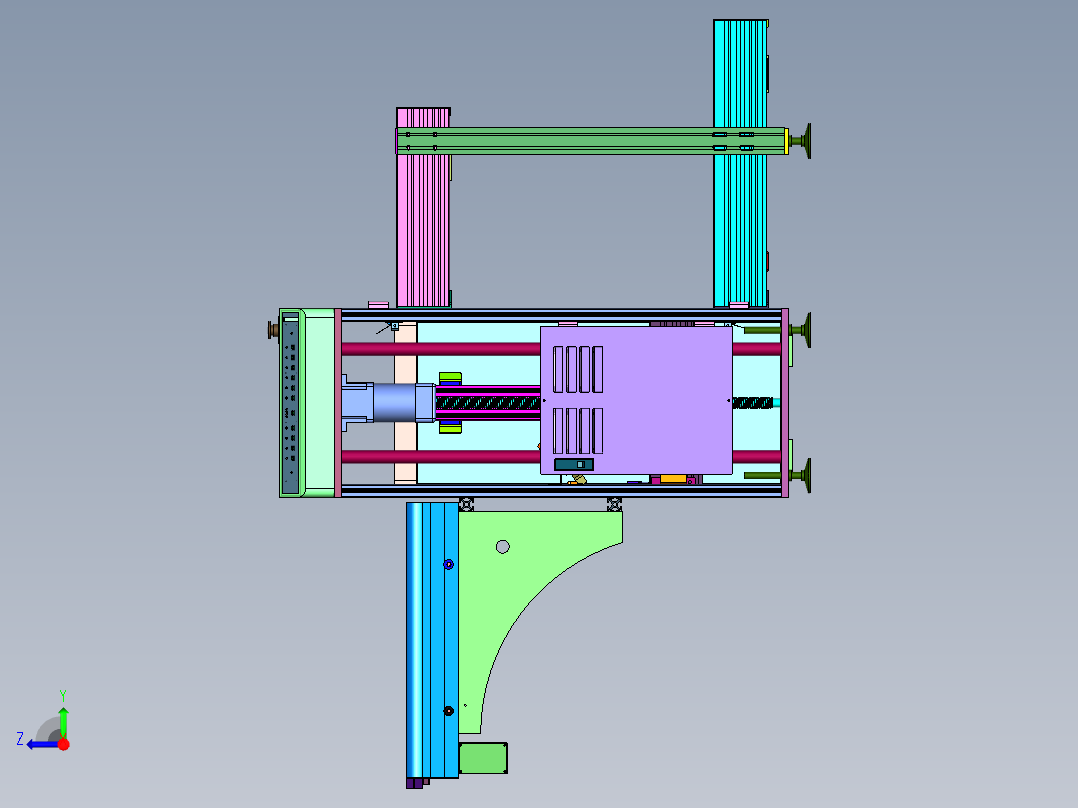Click the red origin ball of the axis triad
This screenshot has width=1078, height=808.
[63, 744]
